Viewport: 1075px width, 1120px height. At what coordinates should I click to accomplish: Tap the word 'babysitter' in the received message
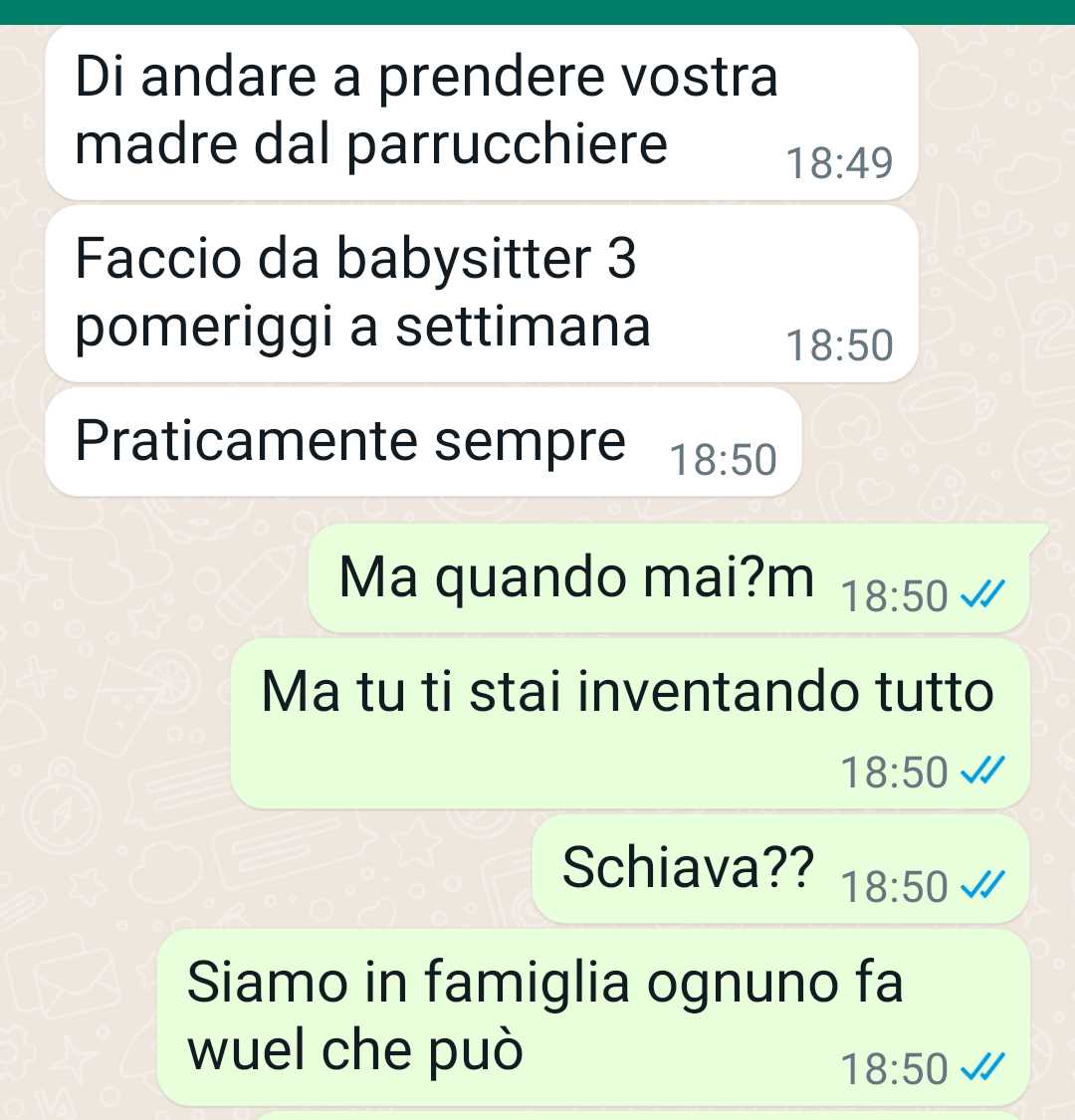tap(465, 261)
